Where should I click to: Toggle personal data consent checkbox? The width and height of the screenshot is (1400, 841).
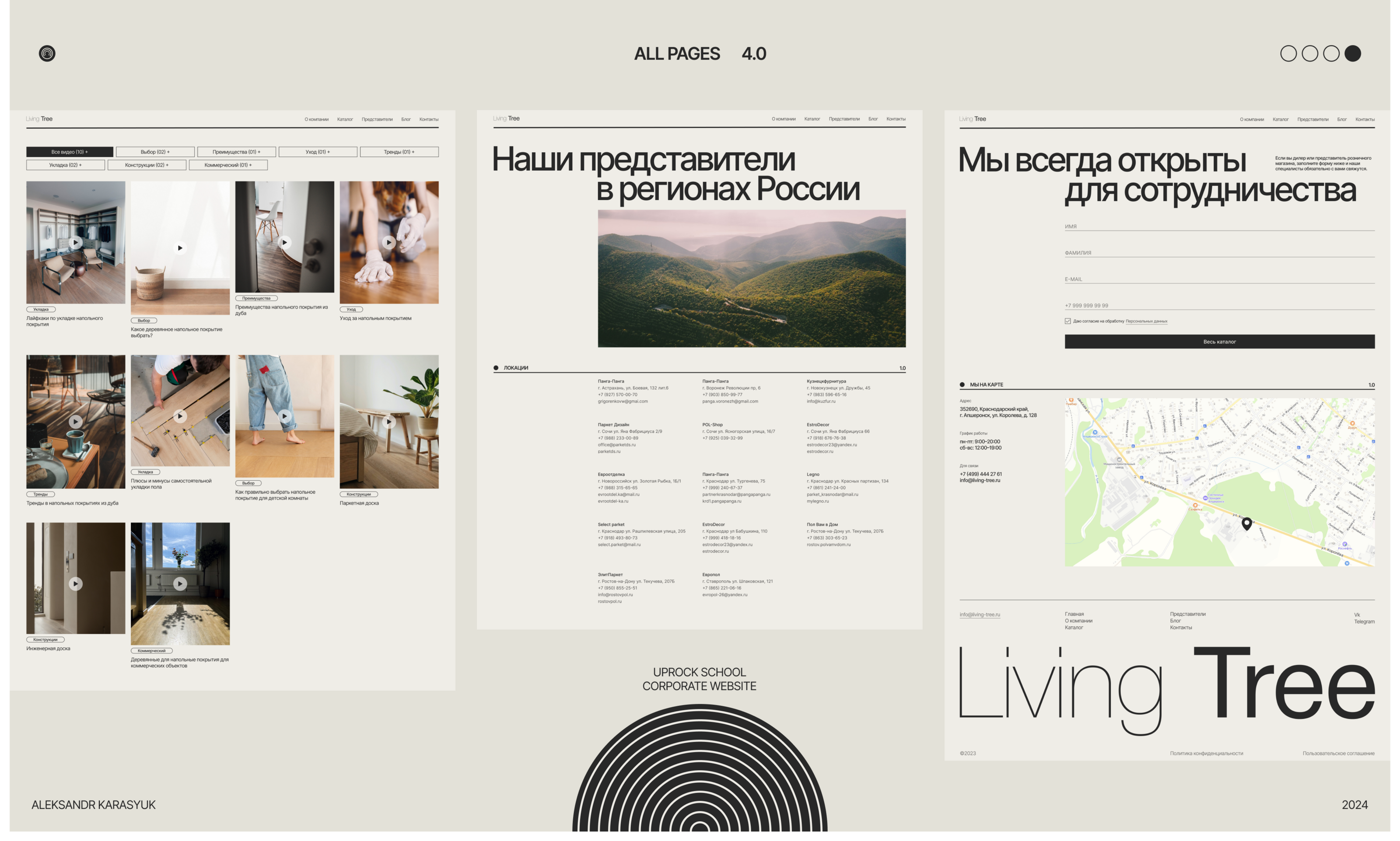tap(1068, 321)
